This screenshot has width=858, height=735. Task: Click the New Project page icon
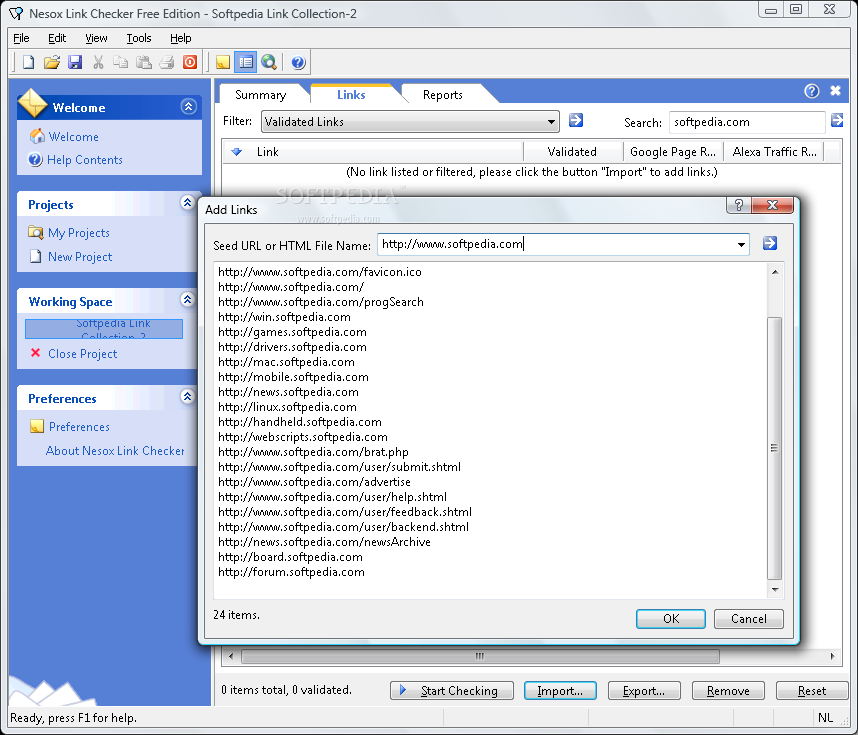click(36, 256)
